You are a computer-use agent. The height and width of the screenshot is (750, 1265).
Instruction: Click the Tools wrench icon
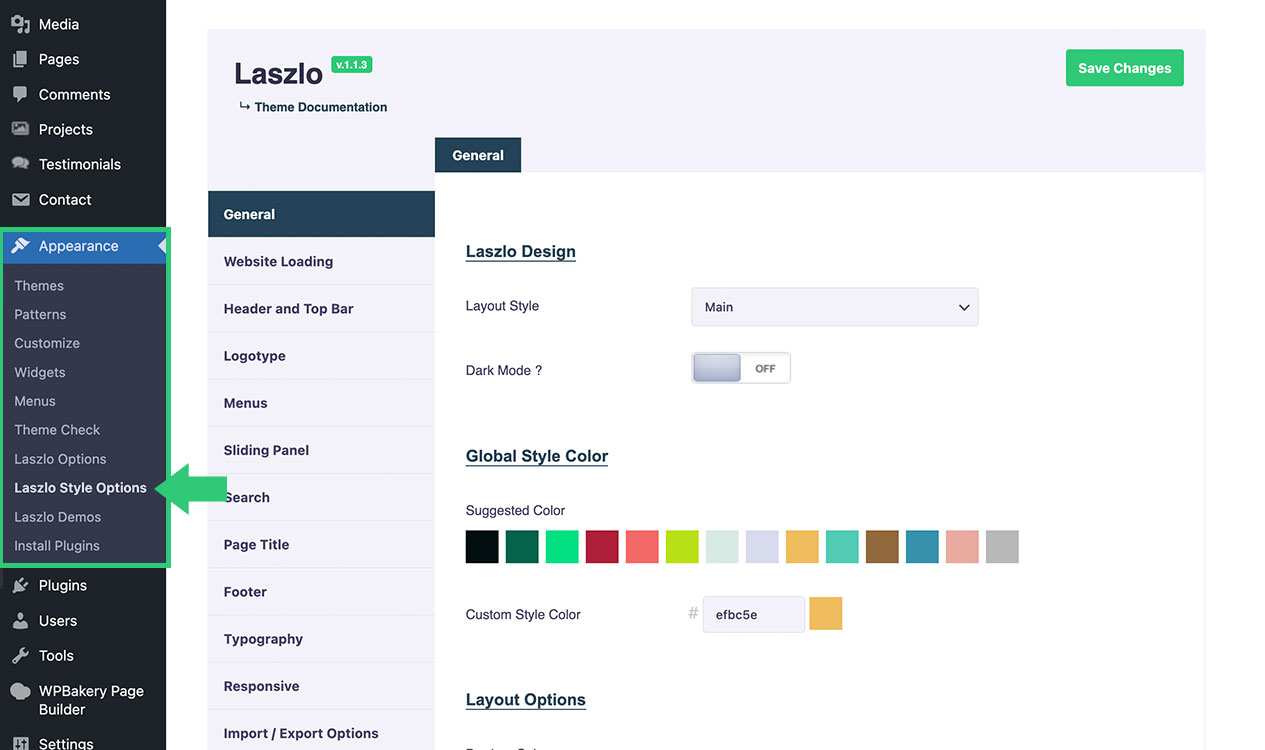[x=20, y=655]
